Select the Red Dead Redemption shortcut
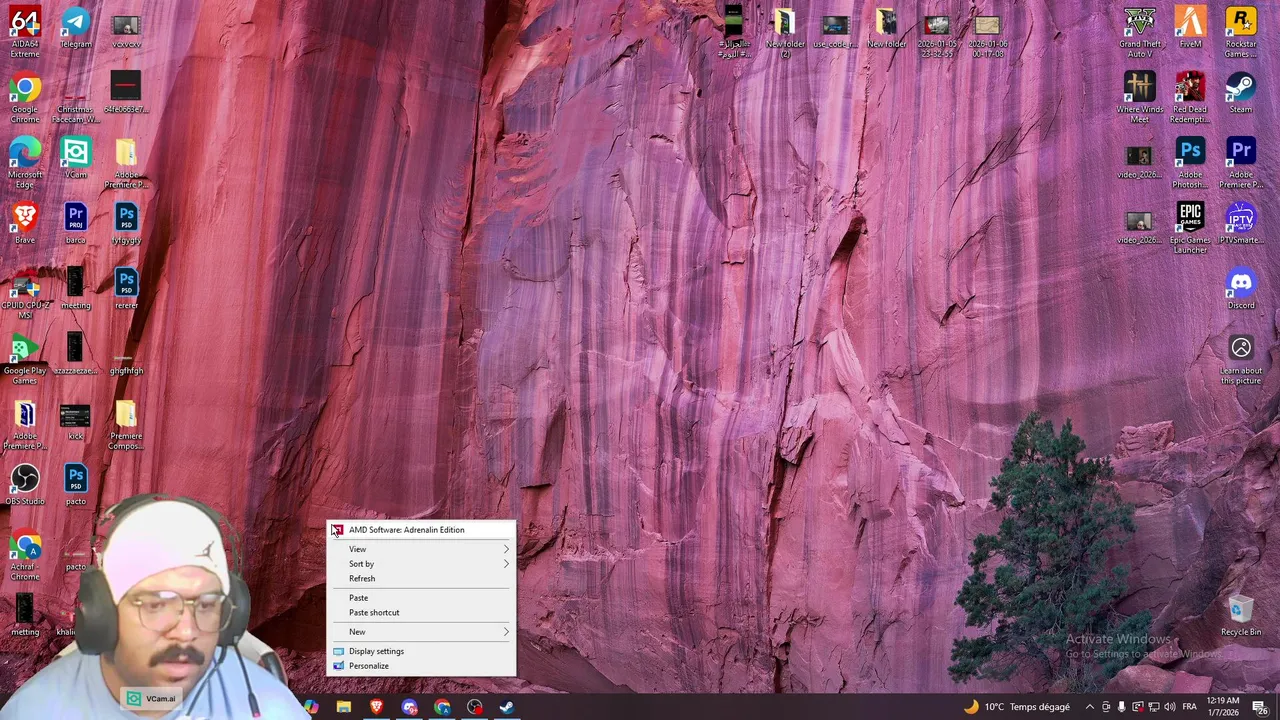1280x720 pixels. coord(1190,98)
